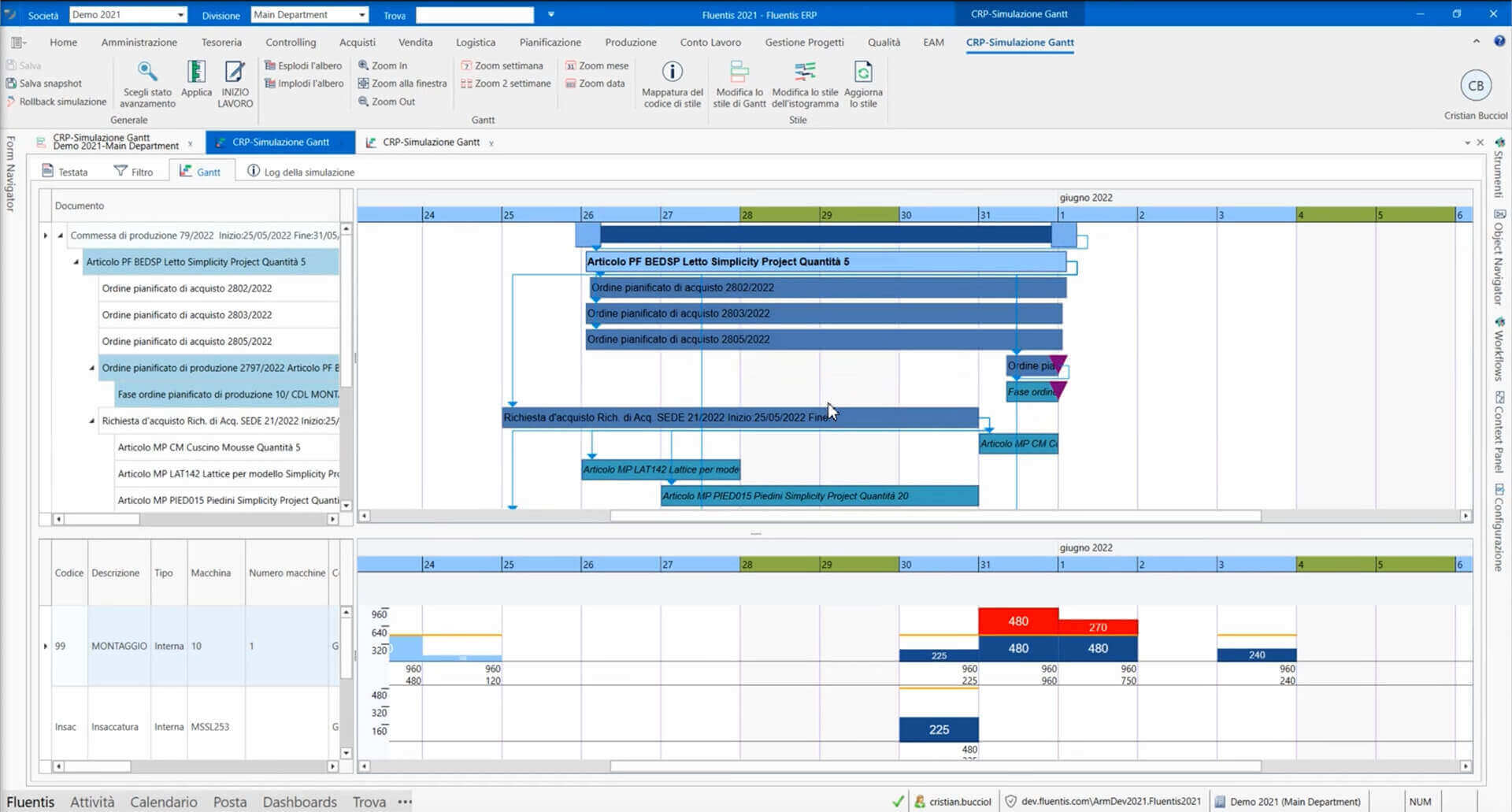This screenshot has width=1512, height=812.
Task: Open the Logistica ribbon tab
Action: pos(476,43)
